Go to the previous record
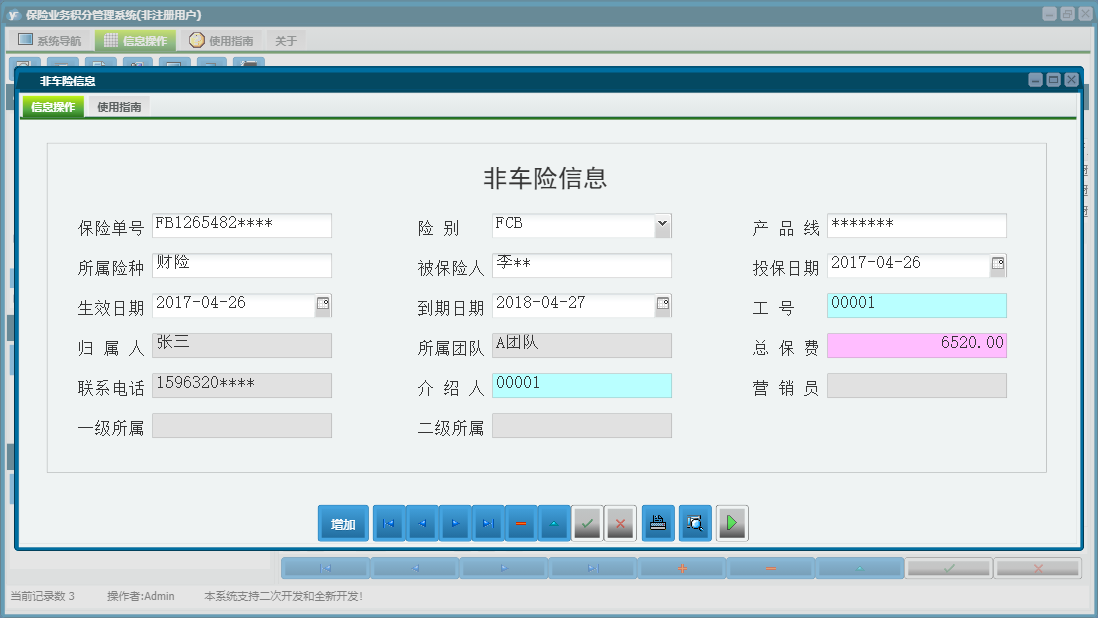1098x618 pixels. click(421, 522)
